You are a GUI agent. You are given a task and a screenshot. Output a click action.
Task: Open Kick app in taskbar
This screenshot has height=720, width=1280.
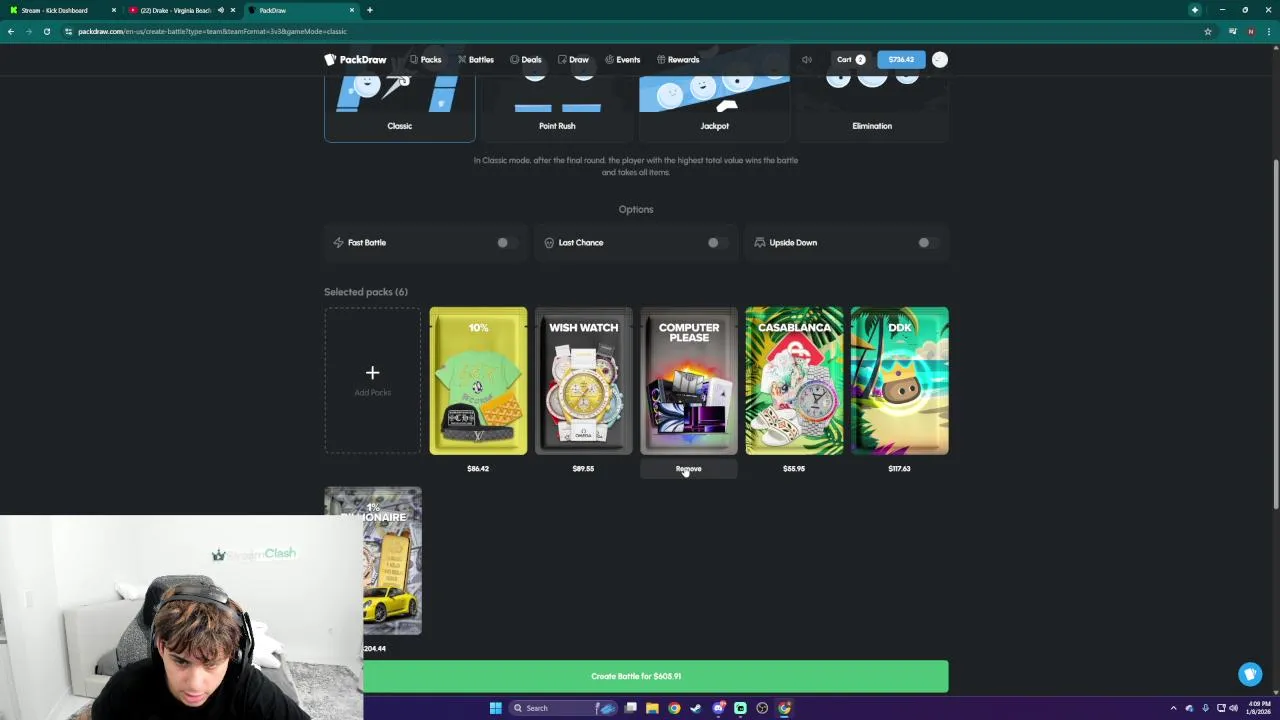[740, 708]
